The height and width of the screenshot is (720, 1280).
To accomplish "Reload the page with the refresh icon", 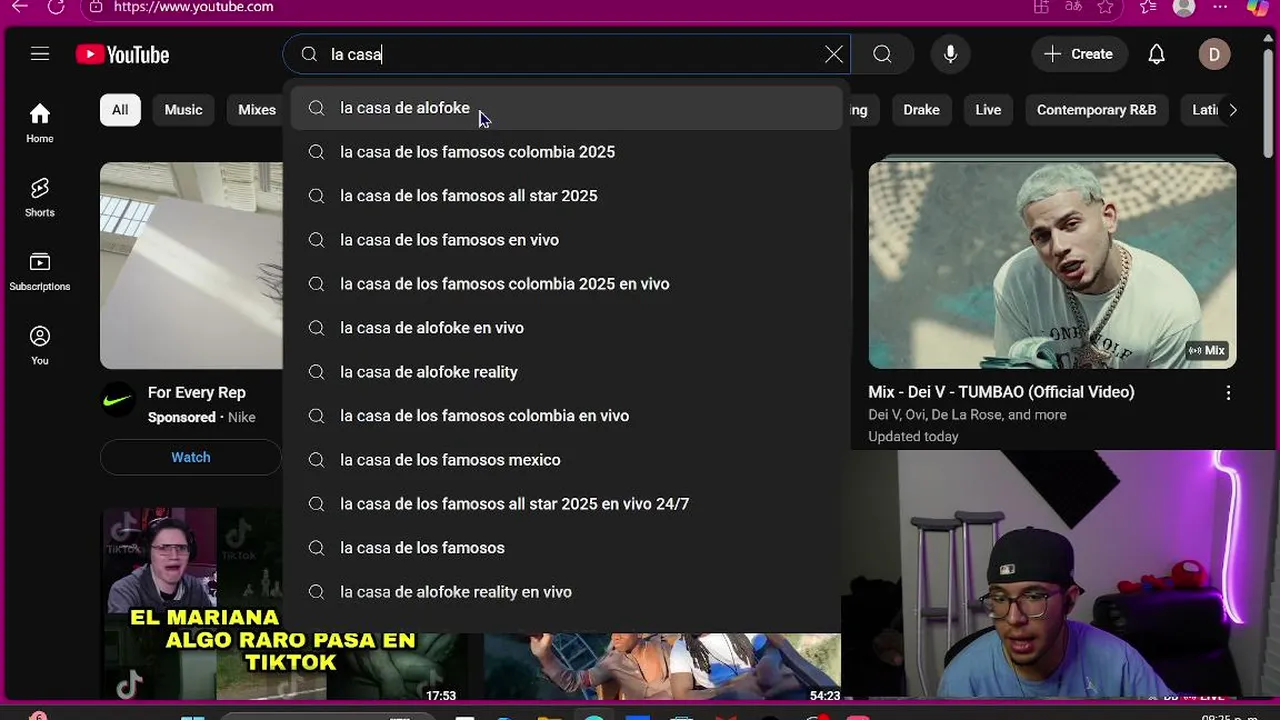I will point(57,7).
